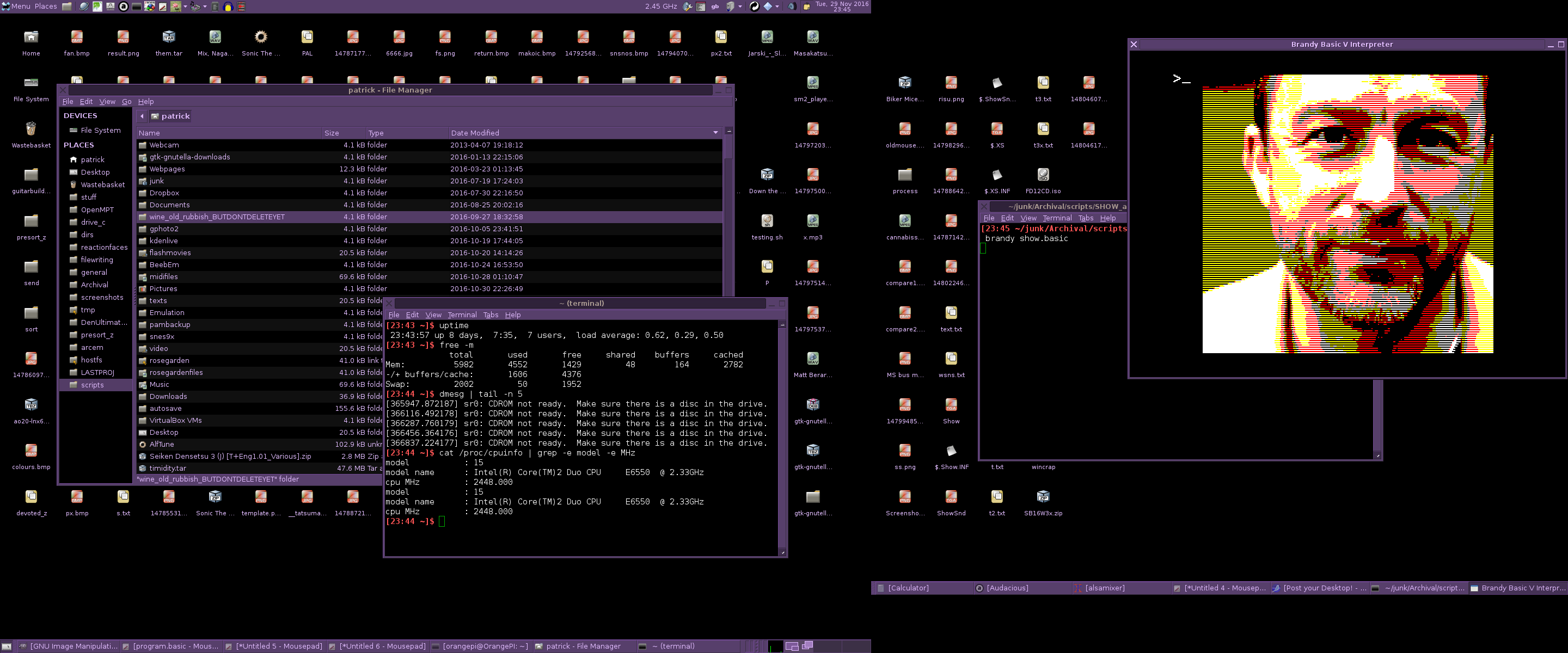Open File menu in File Manager

[x=68, y=102]
